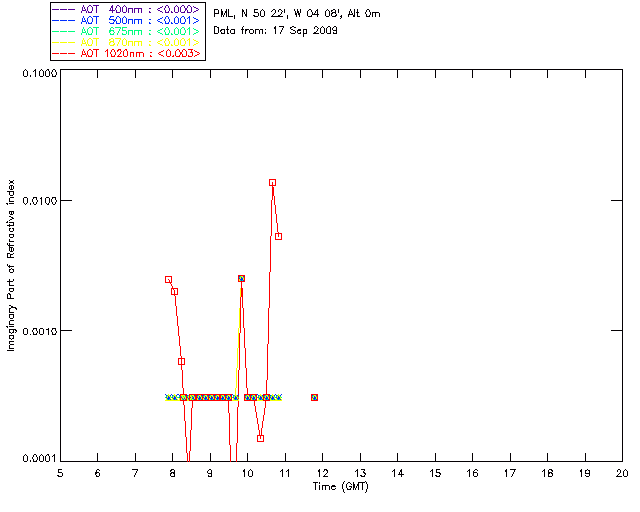Select the AOT 870nm legend label
The height and width of the screenshot is (512, 640).
pos(140,42)
